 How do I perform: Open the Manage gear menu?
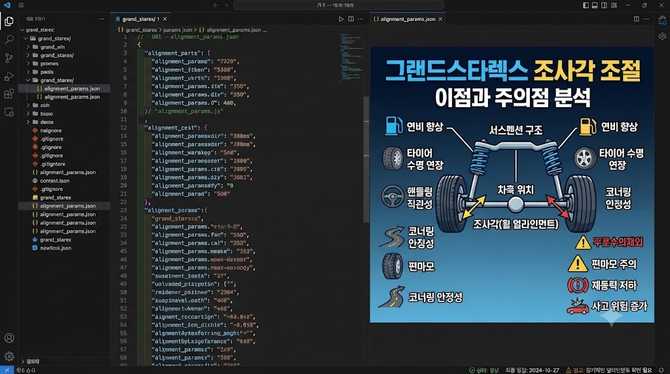9,356
